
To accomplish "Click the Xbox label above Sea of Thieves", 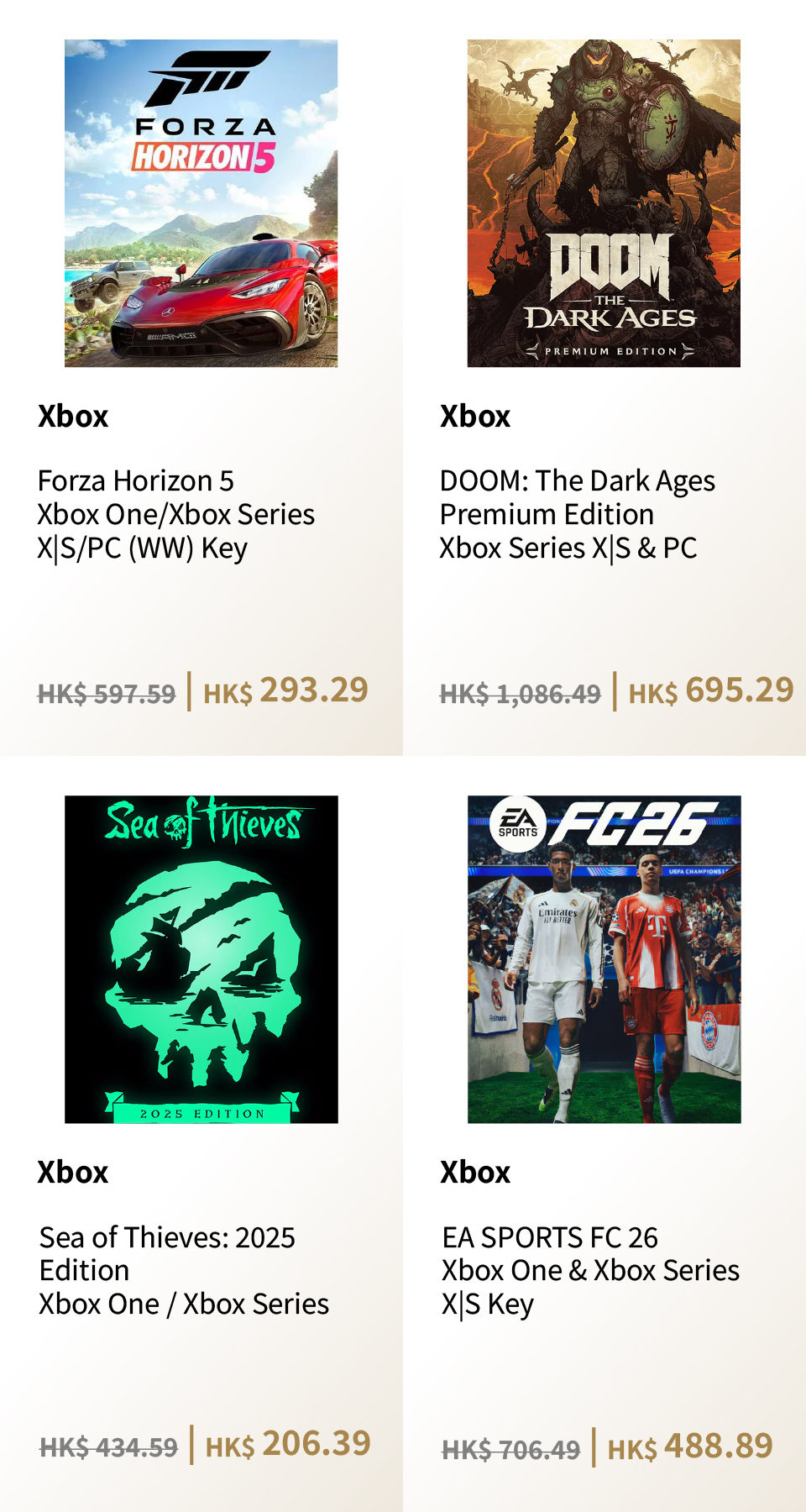I will 73,1173.
